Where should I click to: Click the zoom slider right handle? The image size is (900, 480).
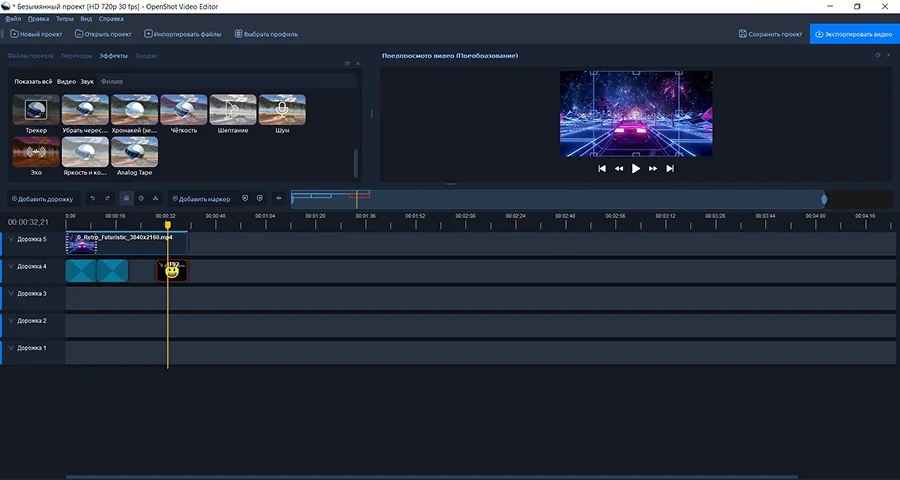tap(824, 199)
